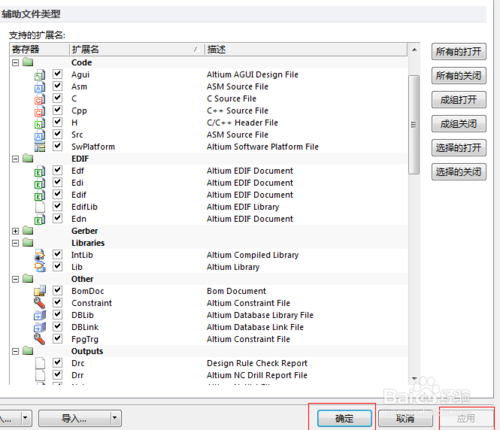
Task: Click the 描述 column header
Action: (306, 50)
